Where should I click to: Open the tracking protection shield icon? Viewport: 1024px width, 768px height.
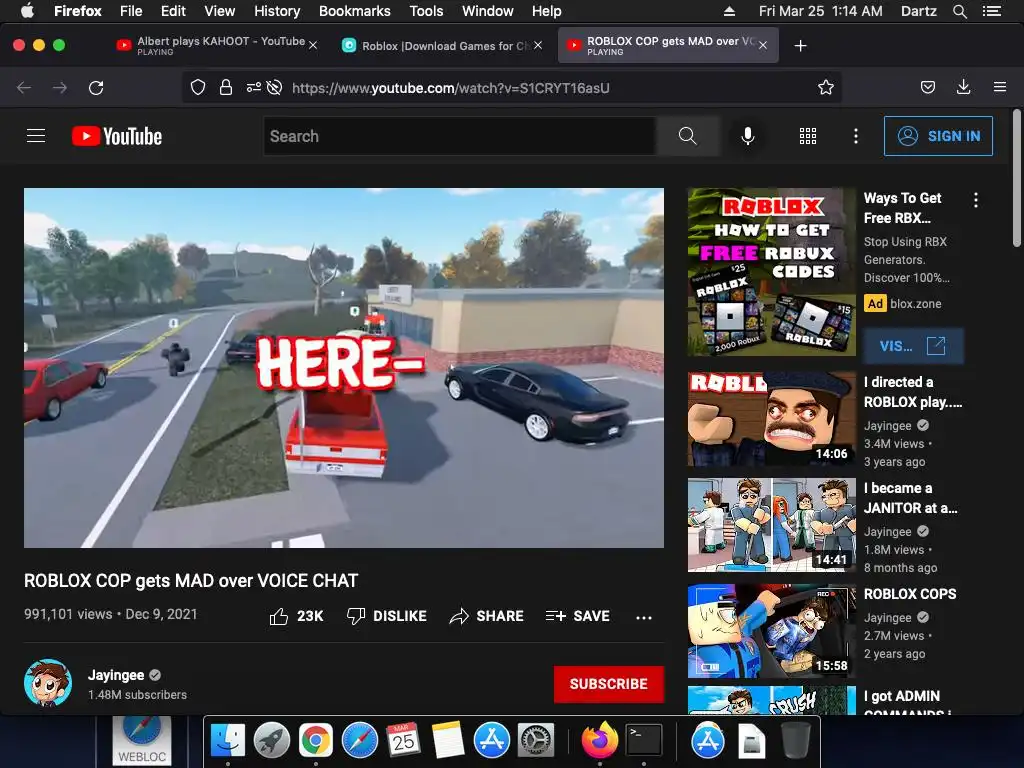(x=198, y=88)
